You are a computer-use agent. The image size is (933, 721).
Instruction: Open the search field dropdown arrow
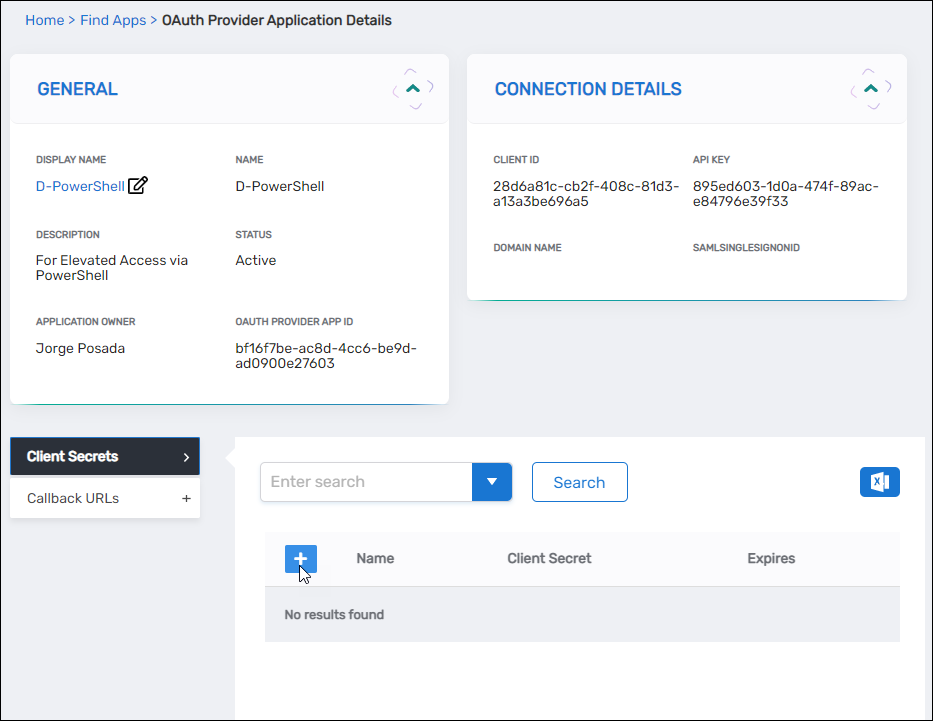pyautogui.click(x=491, y=482)
